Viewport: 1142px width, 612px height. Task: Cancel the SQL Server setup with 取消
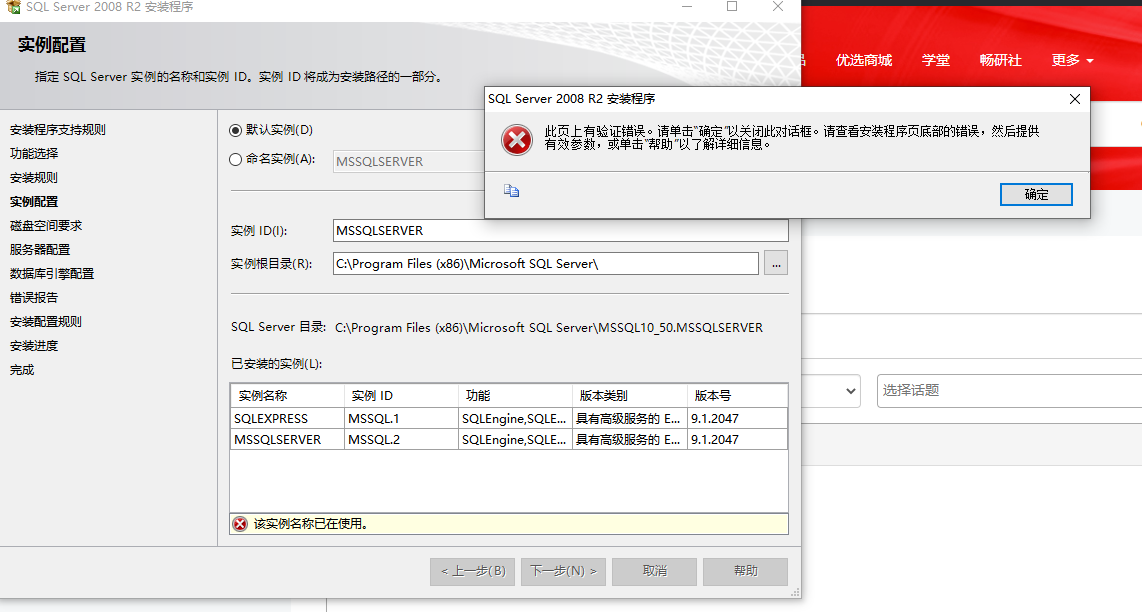click(x=654, y=571)
